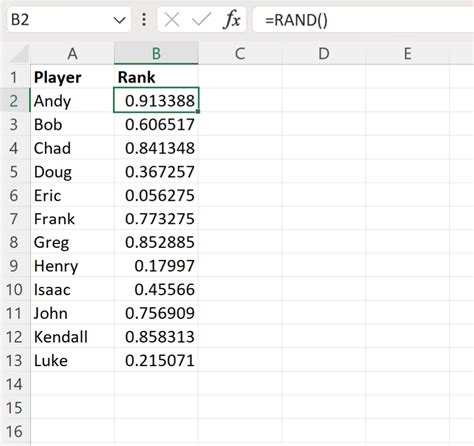Select the cell containing Greg
Screen dimensions: 474x446
(72, 242)
